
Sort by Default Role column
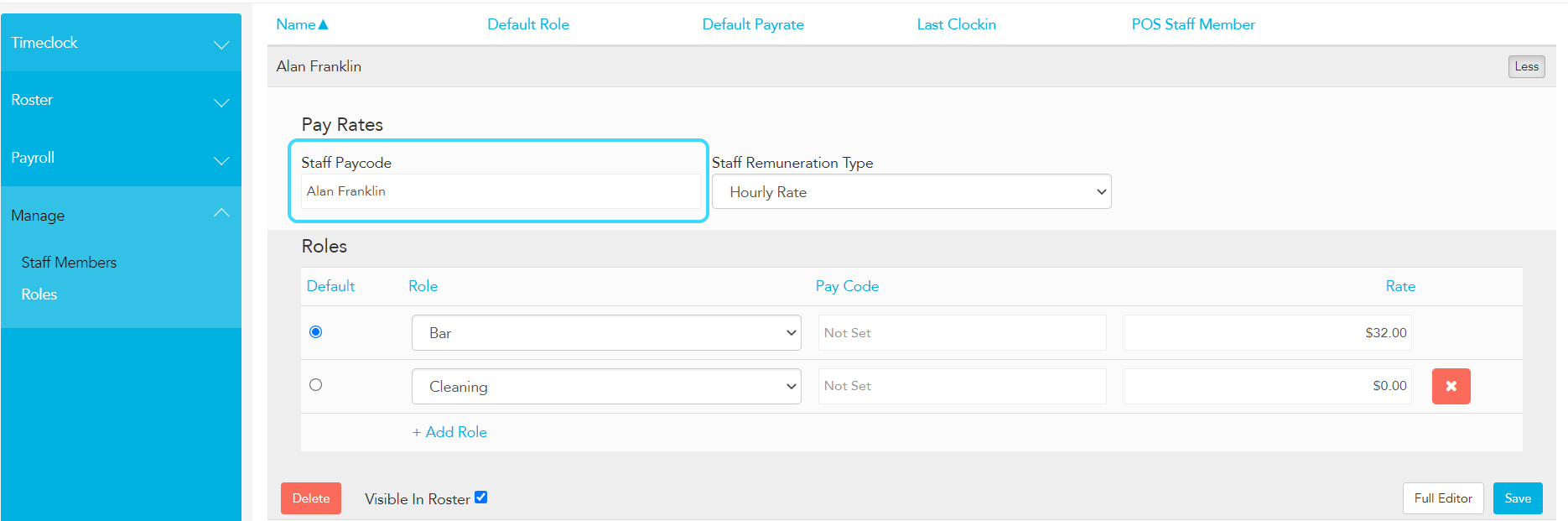pos(528,24)
